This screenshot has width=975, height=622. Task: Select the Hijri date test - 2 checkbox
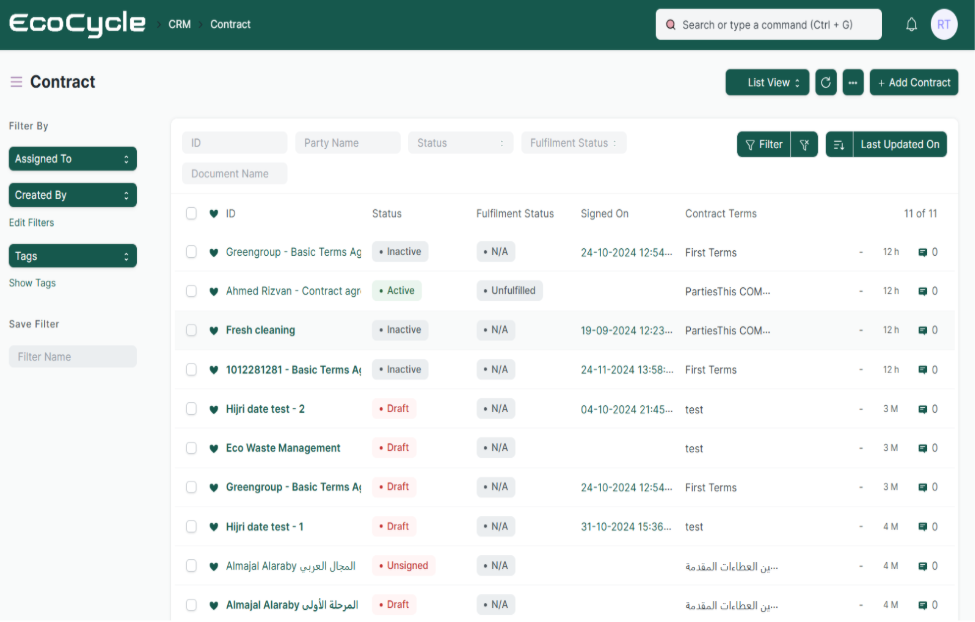[191, 409]
